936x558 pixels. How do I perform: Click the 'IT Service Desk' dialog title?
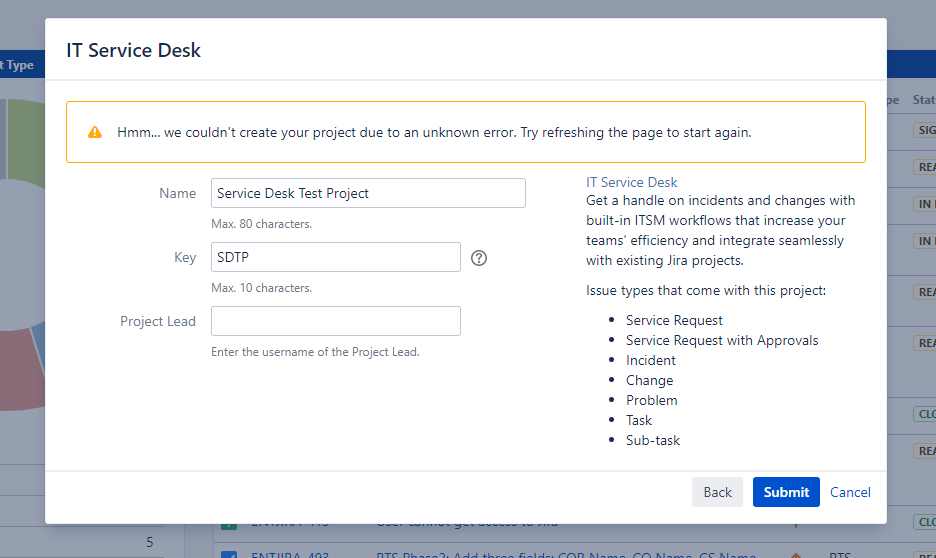pyautogui.click(x=133, y=50)
